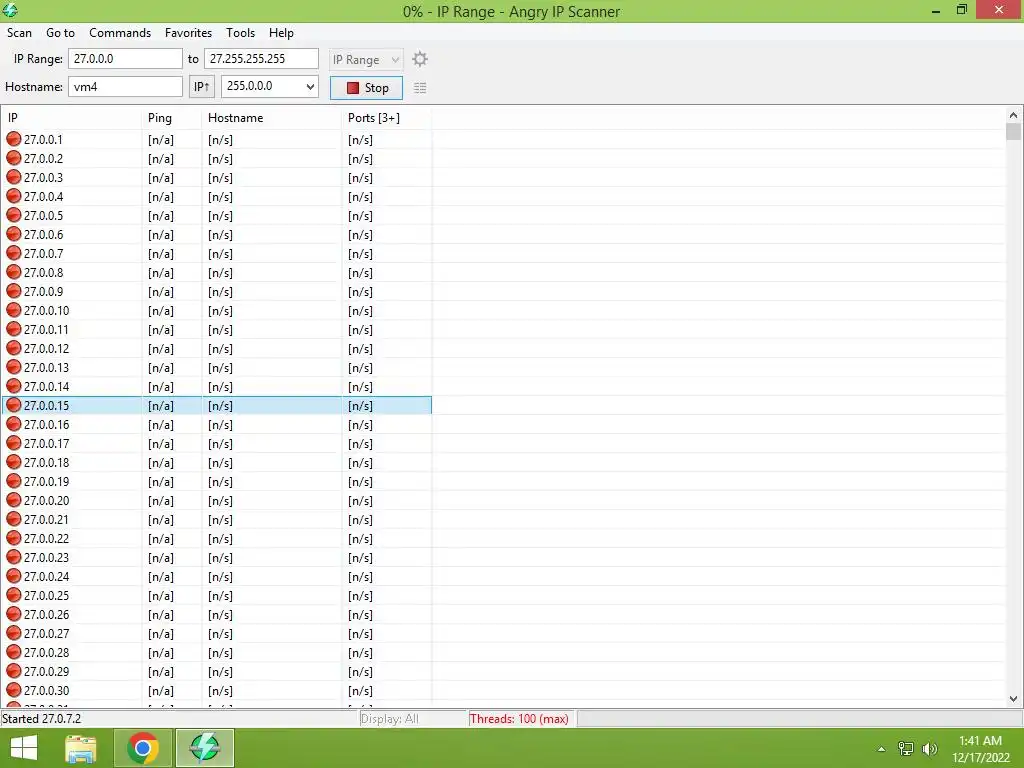The width and height of the screenshot is (1024, 768).
Task: Sort by the Hostname column header
Action: coord(272,118)
